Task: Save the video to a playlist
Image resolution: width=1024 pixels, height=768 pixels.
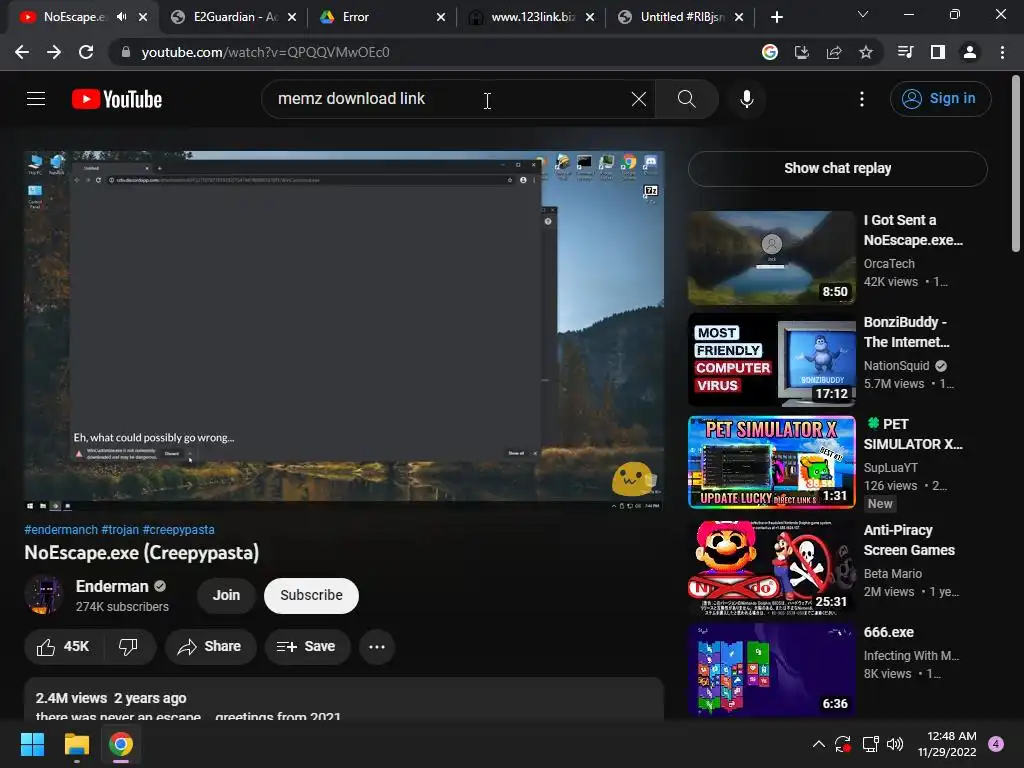Action: click(x=307, y=647)
